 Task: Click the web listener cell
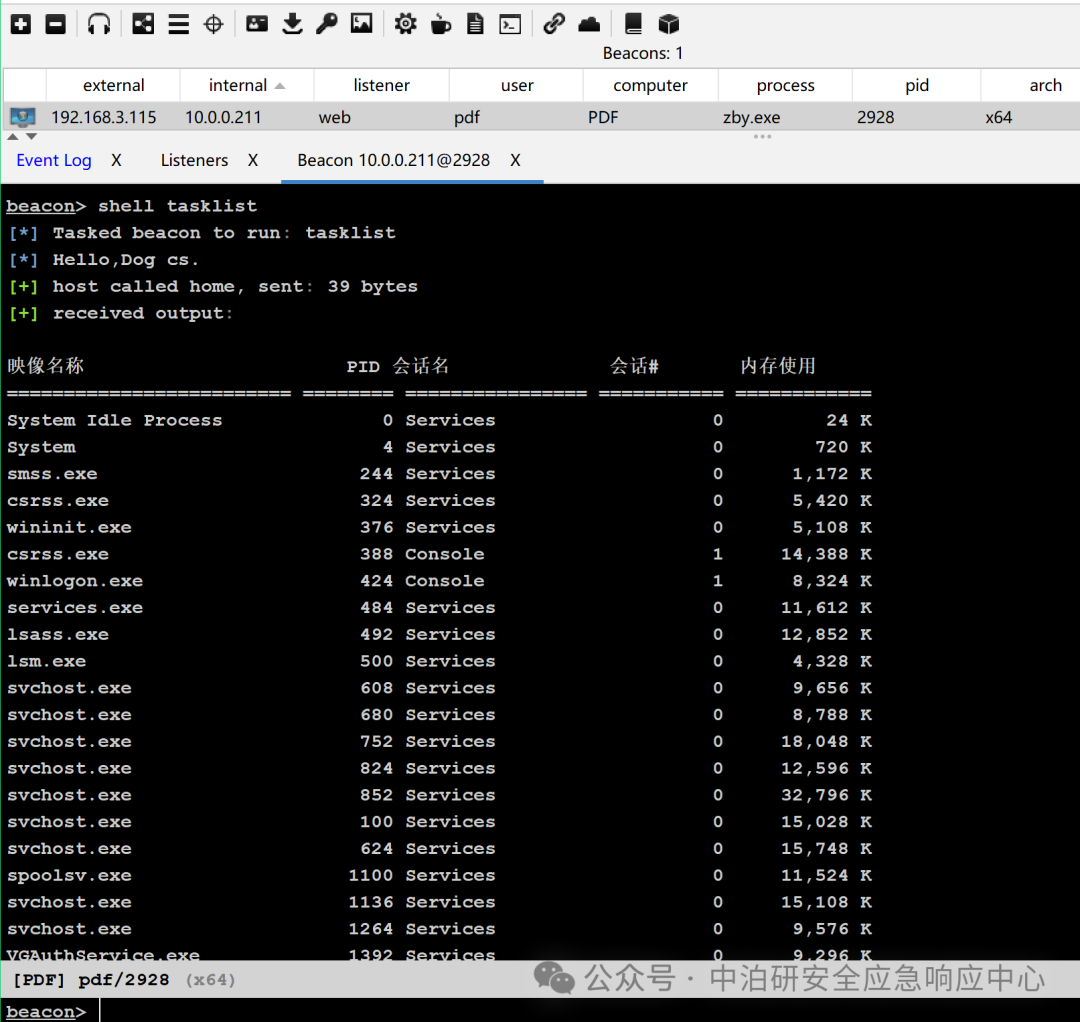tap(335, 118)
